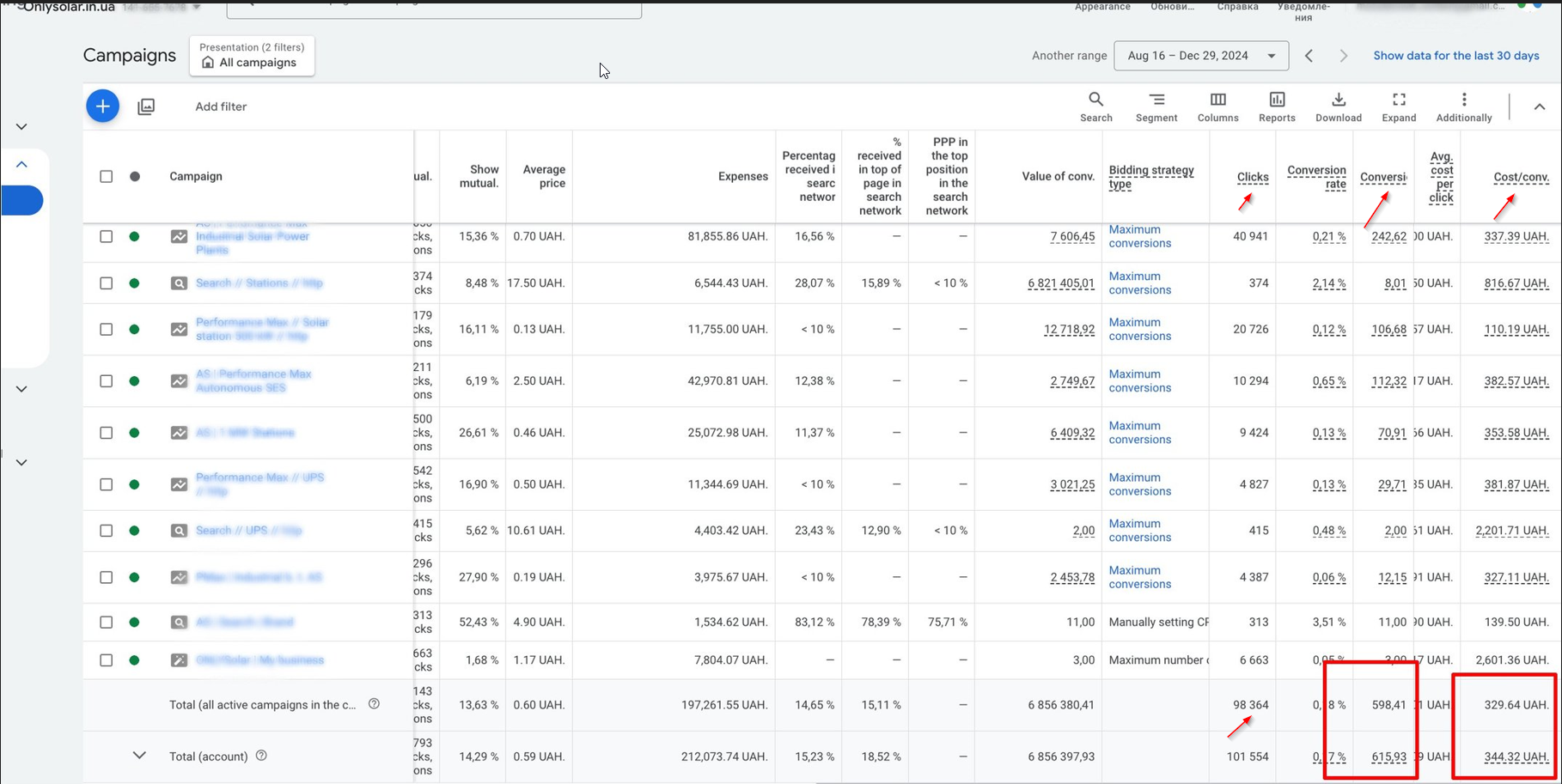Expand the Total (account) row chevron
The image size is (1562, 784).
pyautogui.click(x=139, y=756)
